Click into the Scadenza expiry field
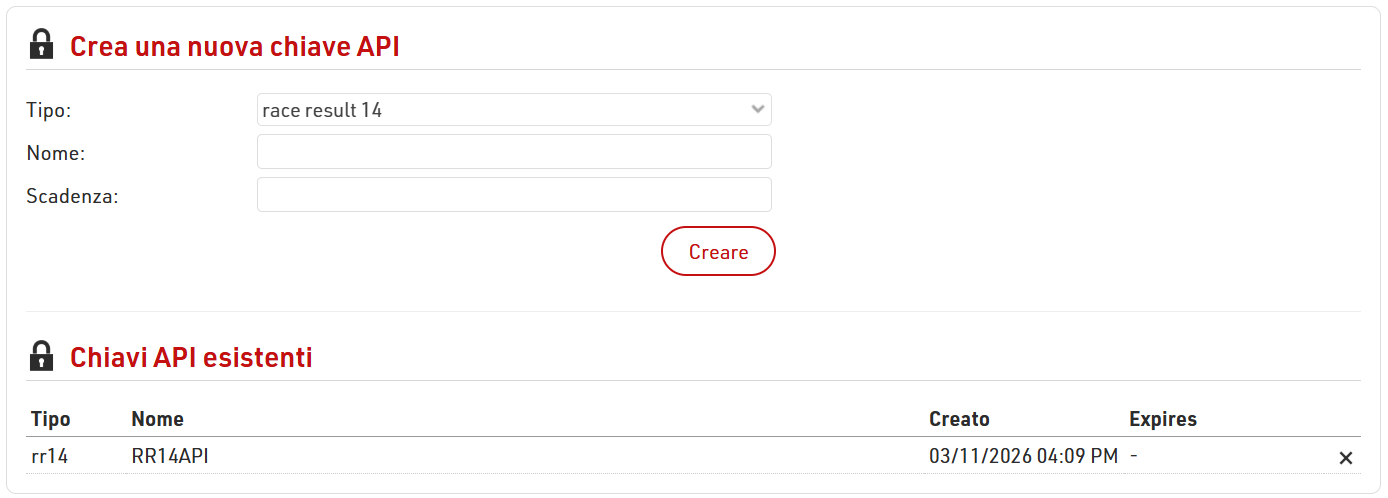The width and height of the screenshot is (1388, 498). point(514,195)
